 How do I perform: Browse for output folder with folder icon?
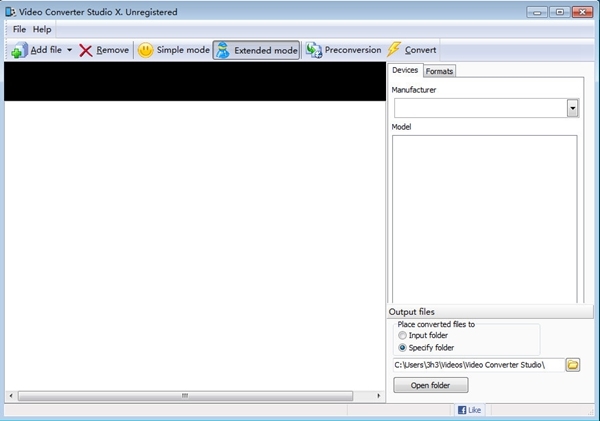point(573,365)
